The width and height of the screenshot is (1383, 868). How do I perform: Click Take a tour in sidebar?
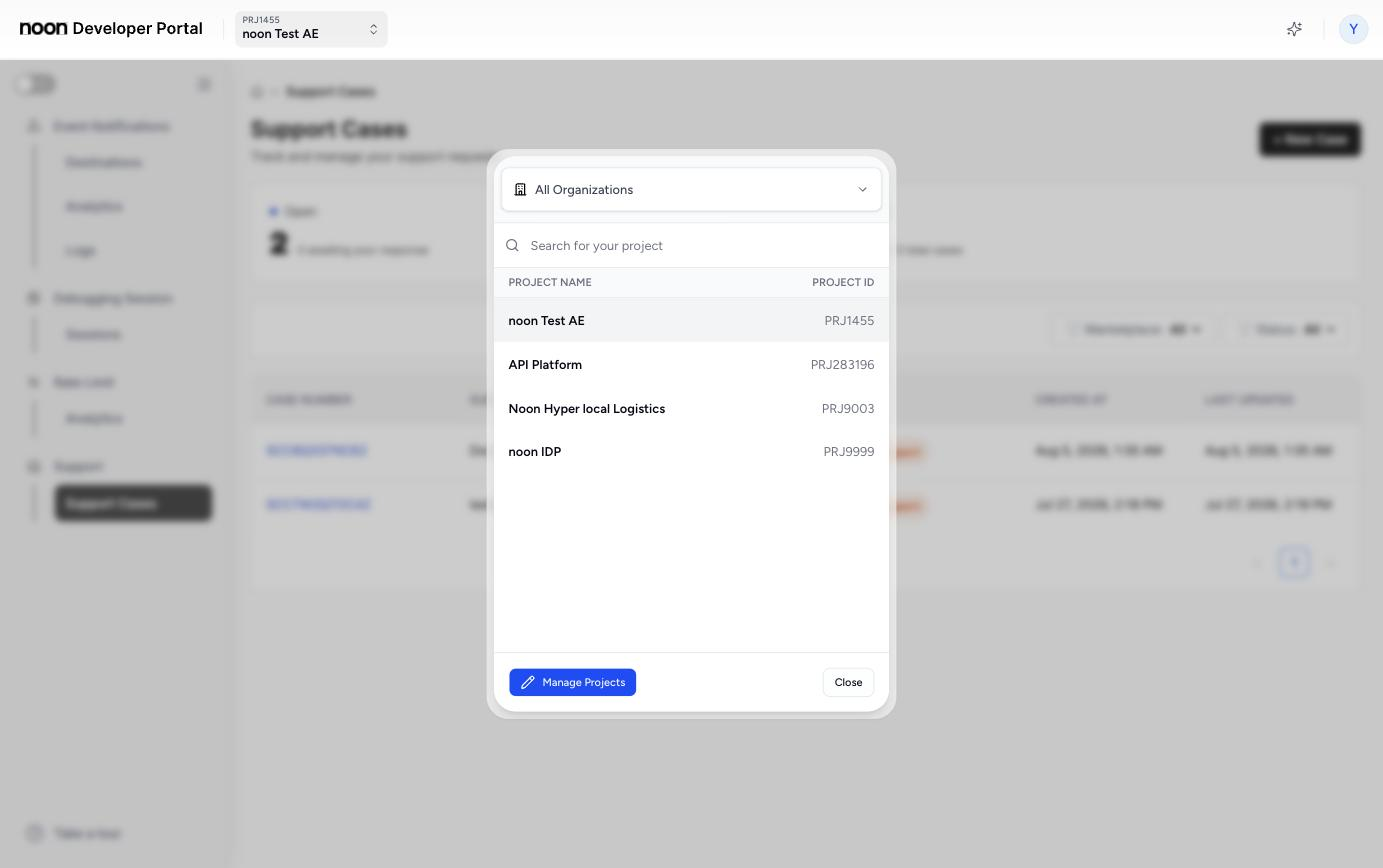76,833
